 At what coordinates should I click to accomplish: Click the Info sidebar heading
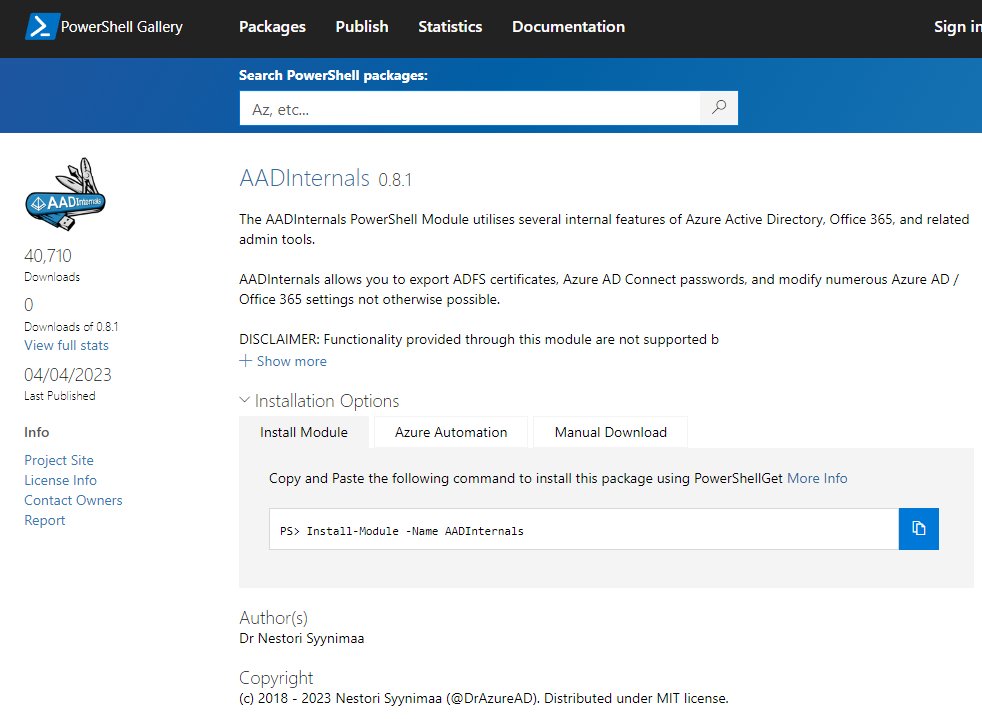pyautogui.click(x=36, y=432)
